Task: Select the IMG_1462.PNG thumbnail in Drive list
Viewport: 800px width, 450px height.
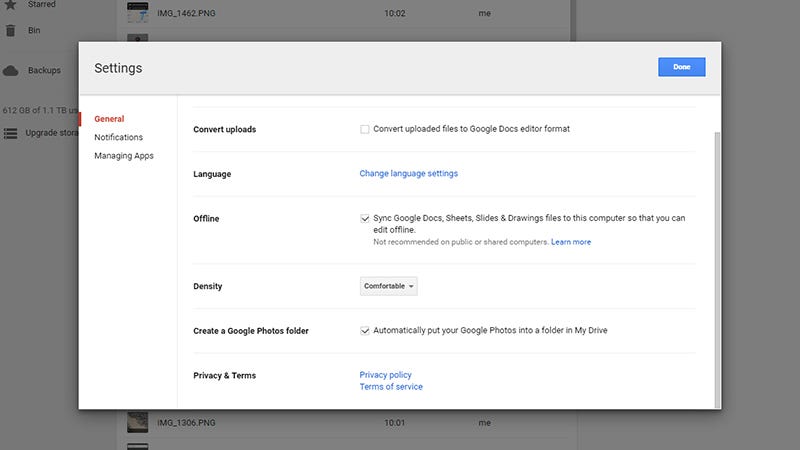Action: 137,13
